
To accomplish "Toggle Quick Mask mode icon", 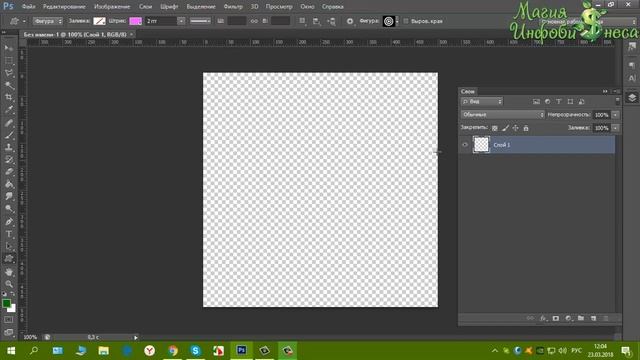I will tap(9, 320).
